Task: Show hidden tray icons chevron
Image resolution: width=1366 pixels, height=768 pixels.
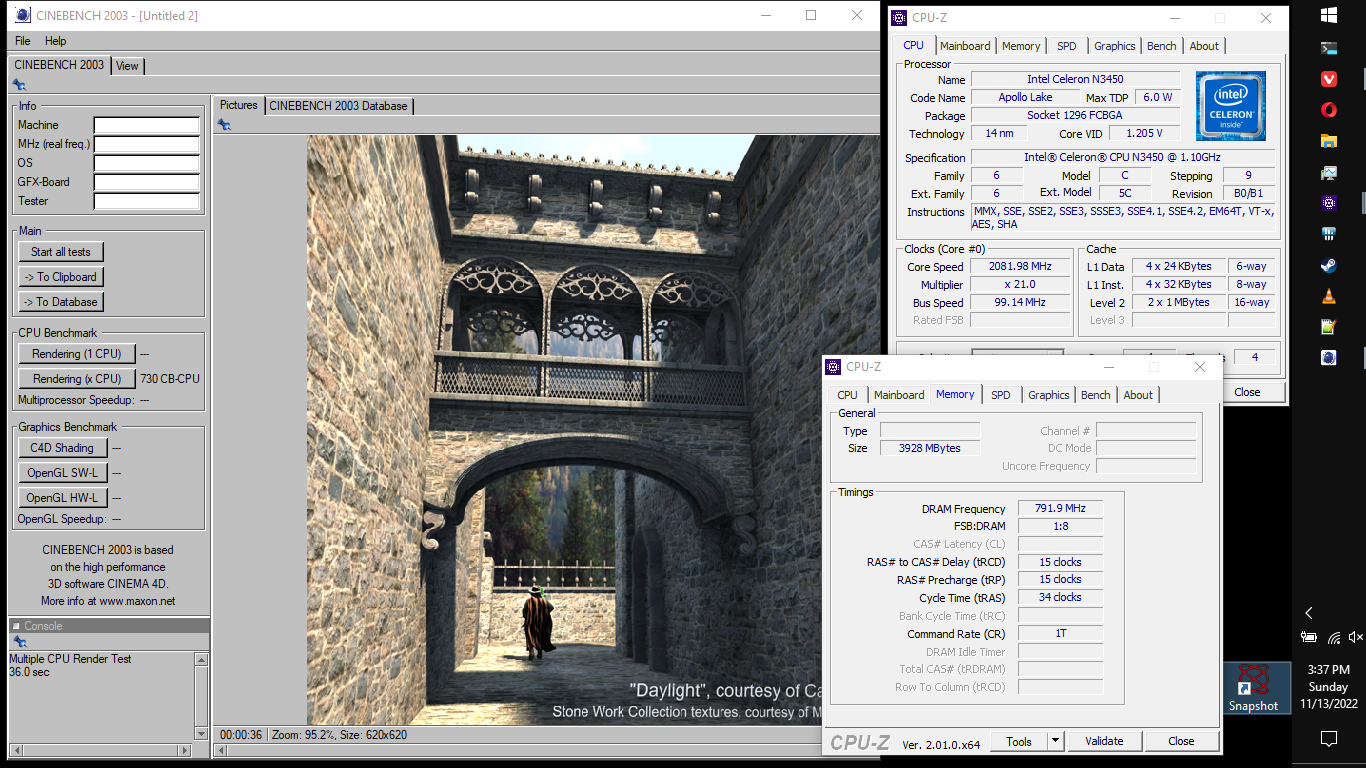Action: point(1309,613)
